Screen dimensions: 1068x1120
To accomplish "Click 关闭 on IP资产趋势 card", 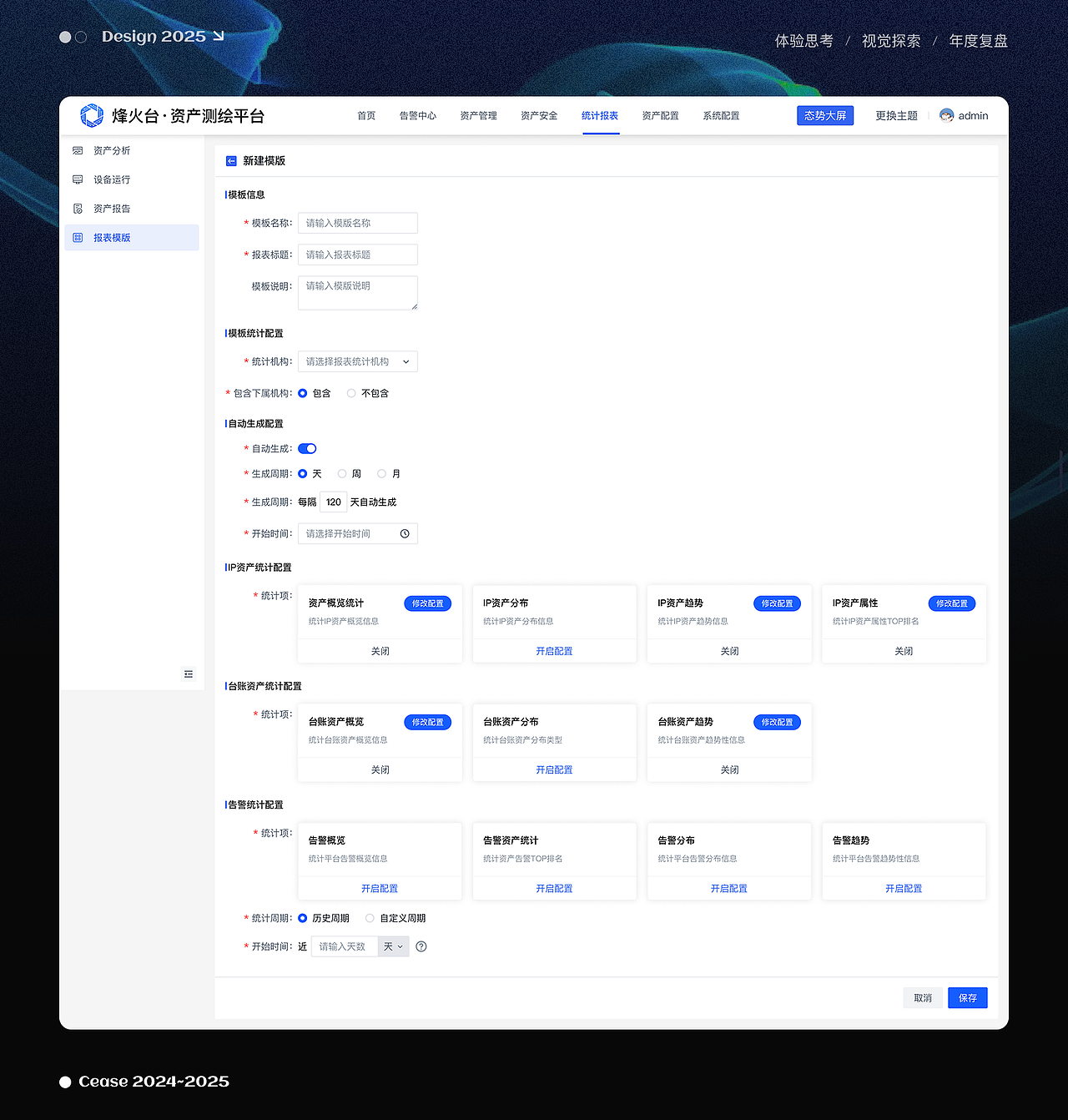I will click(x=729, y=651).
